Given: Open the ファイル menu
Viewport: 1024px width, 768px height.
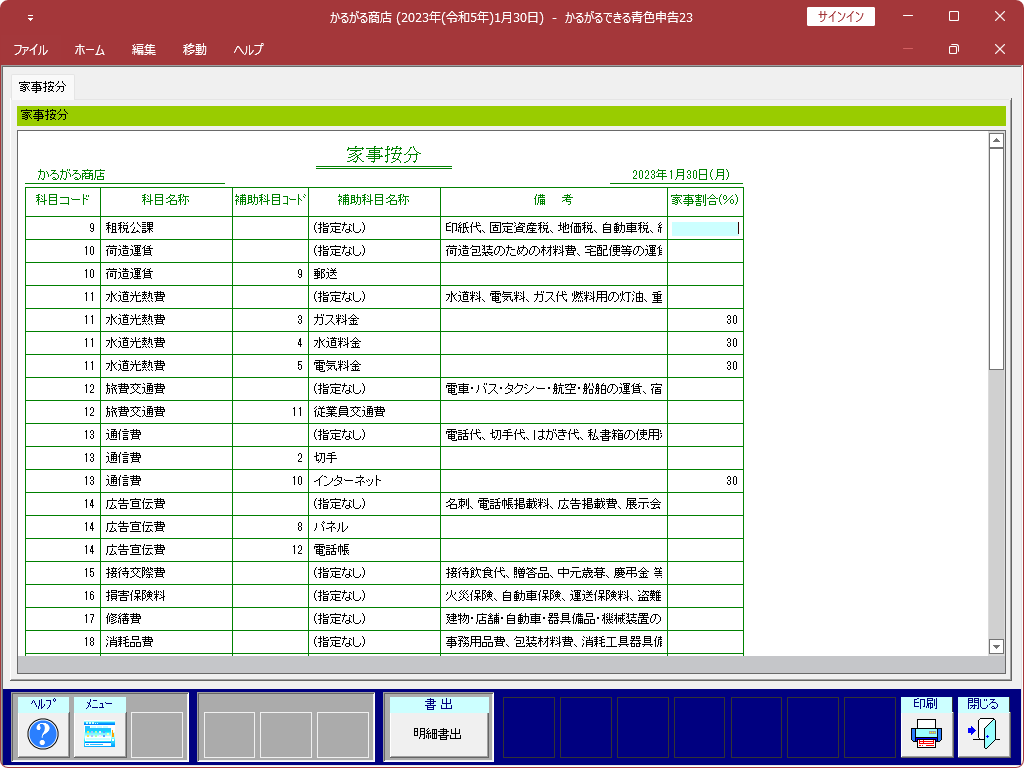Looking at the screenshot, I should [x=30, y=50].
